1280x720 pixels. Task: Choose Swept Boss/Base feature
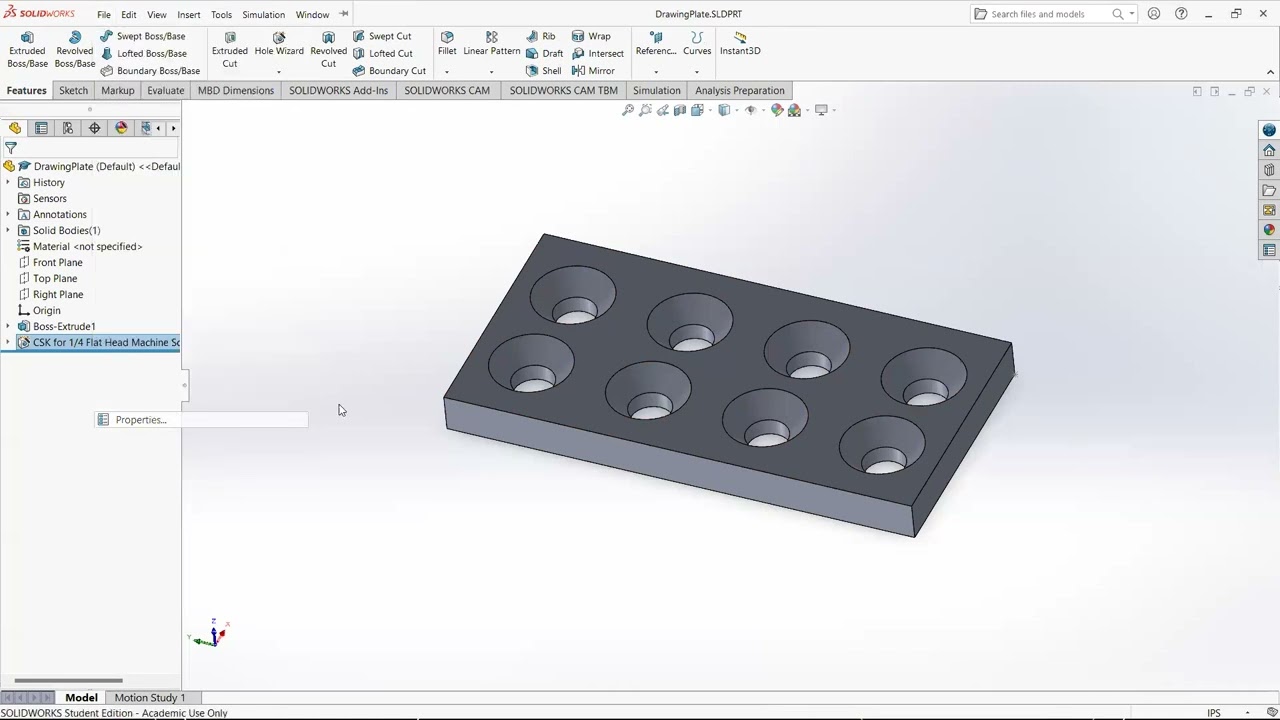point(143,36)
